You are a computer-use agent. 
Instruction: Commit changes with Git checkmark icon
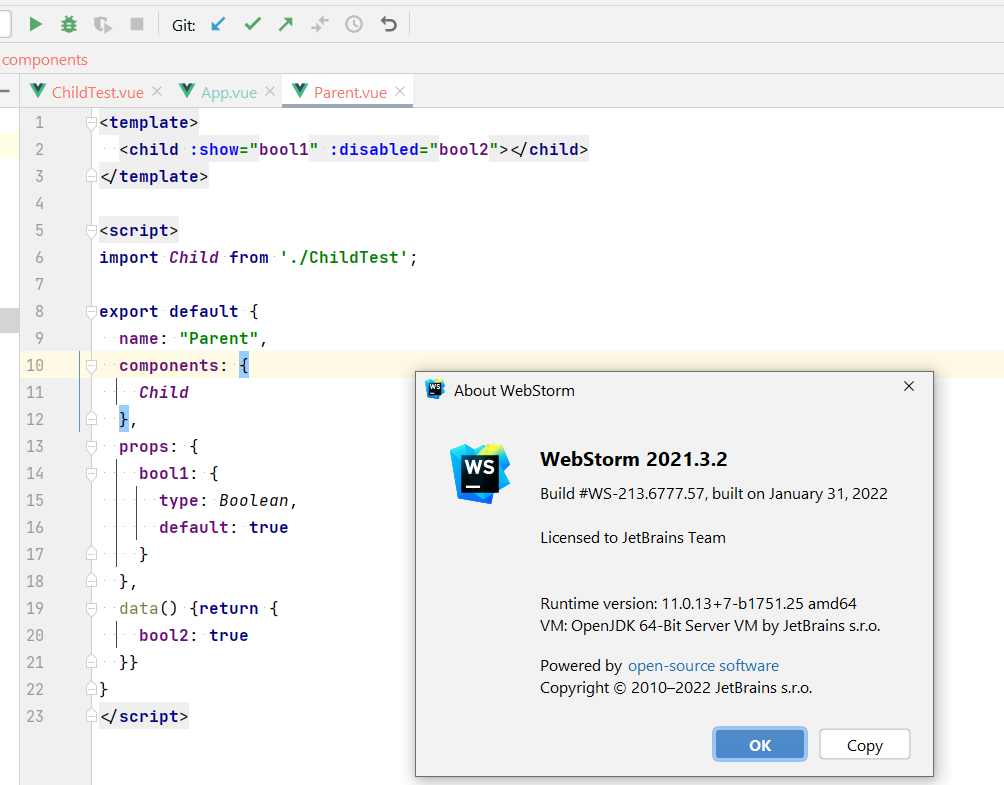253,24
